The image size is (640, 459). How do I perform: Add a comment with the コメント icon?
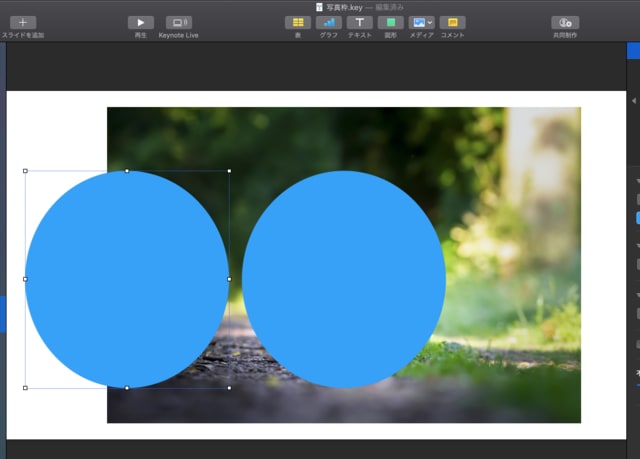tap(452, 22)
